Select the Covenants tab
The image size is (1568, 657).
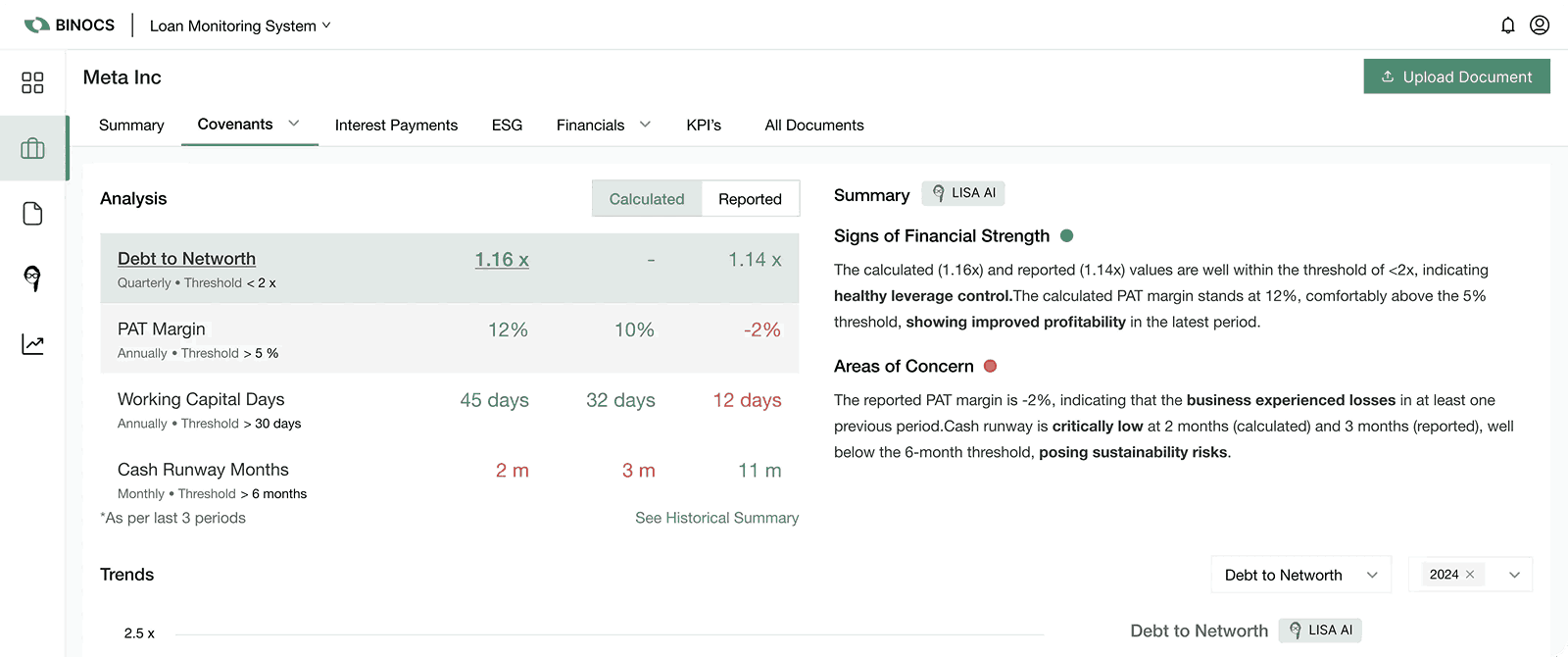[235, 124]
